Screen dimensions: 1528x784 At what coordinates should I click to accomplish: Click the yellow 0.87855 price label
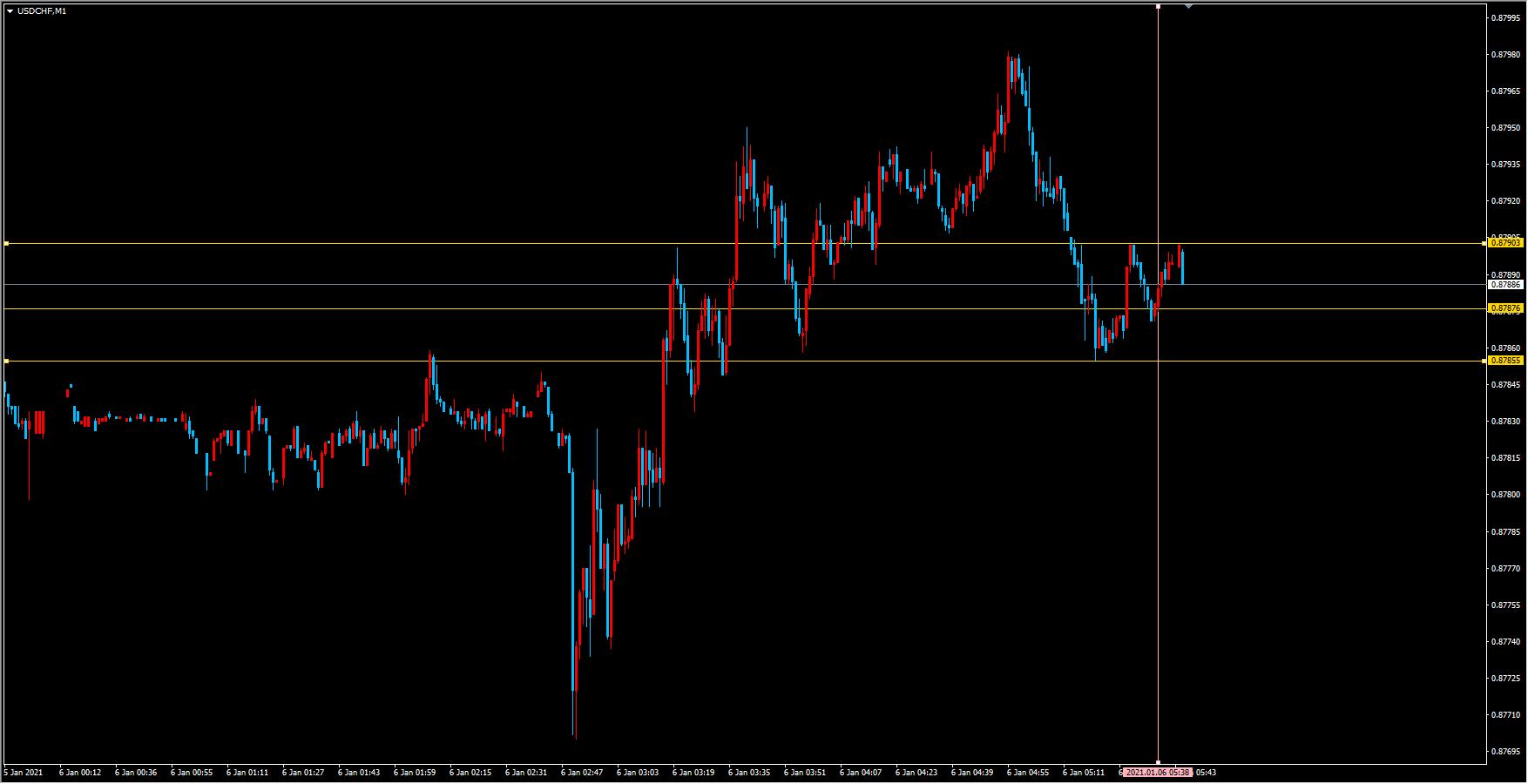tap(1506, 361)
